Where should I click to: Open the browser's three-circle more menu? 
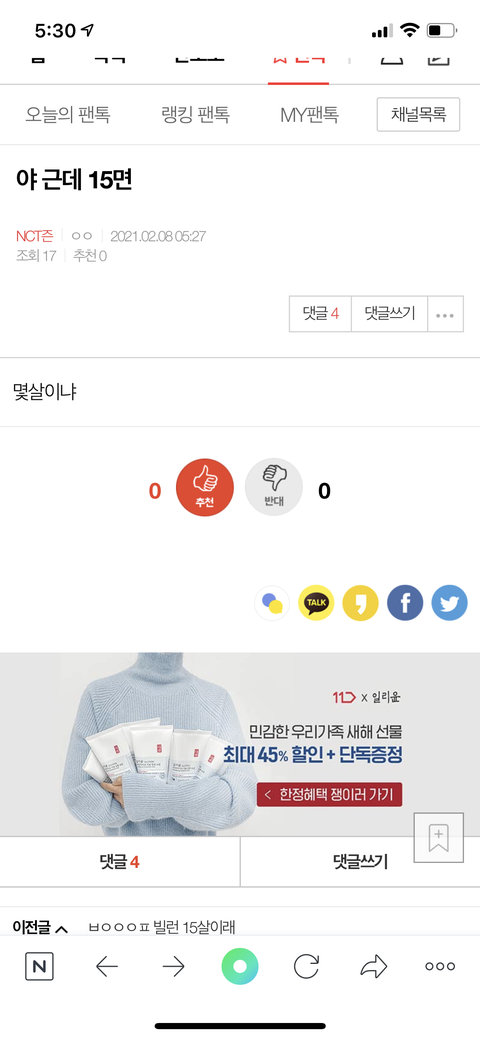click(440, 967)
